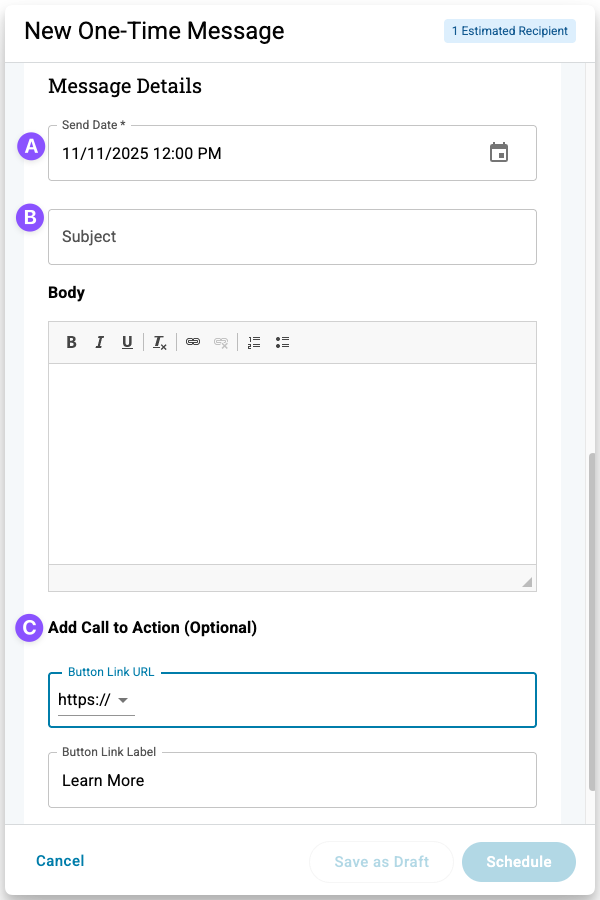Image resolution: width=600 pixels, height=900 pixels.
Task: Click the Schedule button
Action: (x=518, y=862)
